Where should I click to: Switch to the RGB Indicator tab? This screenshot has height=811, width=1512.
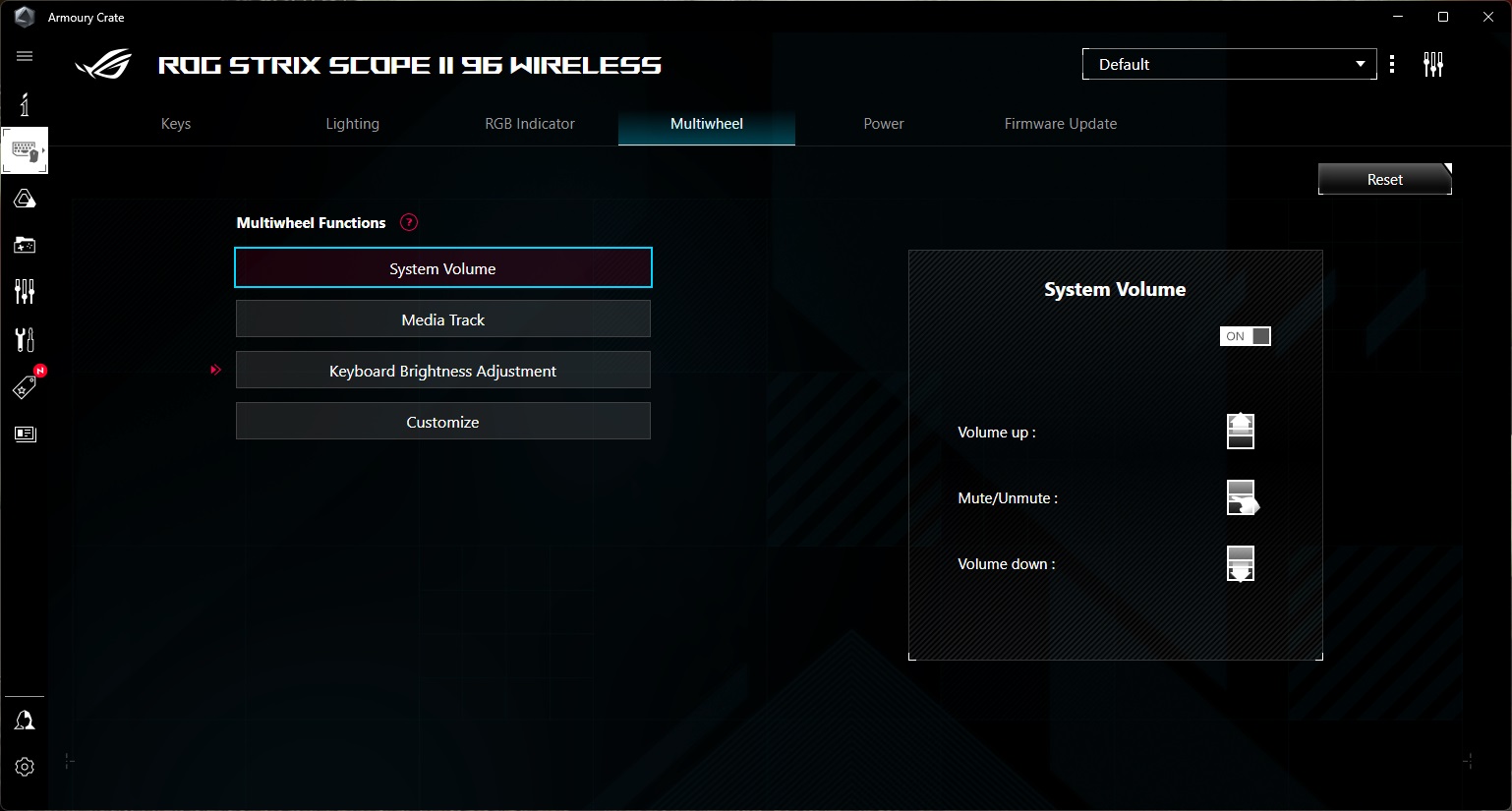click(x=530, y=124)
